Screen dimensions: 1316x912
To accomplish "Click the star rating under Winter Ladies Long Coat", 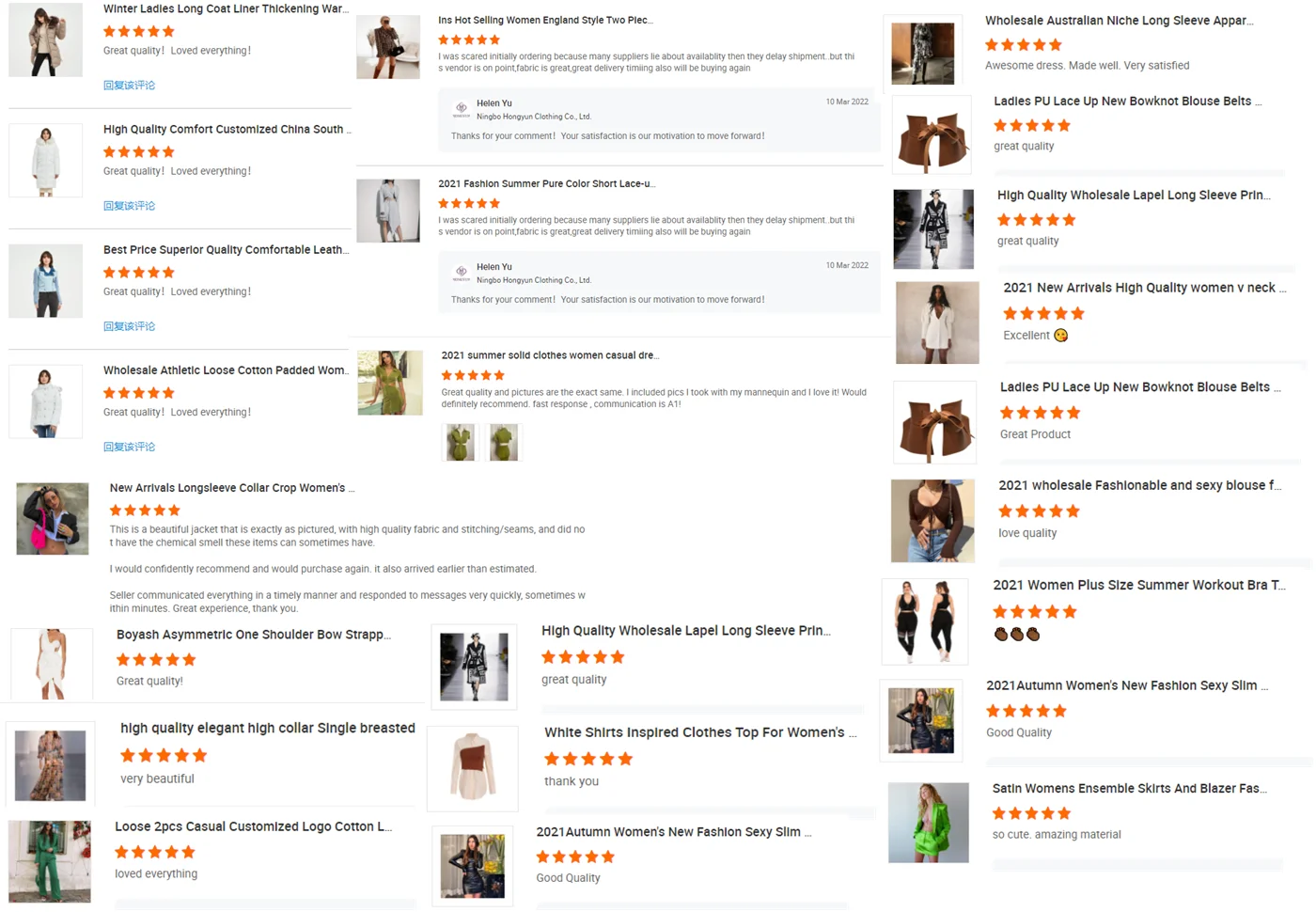I will tap(138, 31).
